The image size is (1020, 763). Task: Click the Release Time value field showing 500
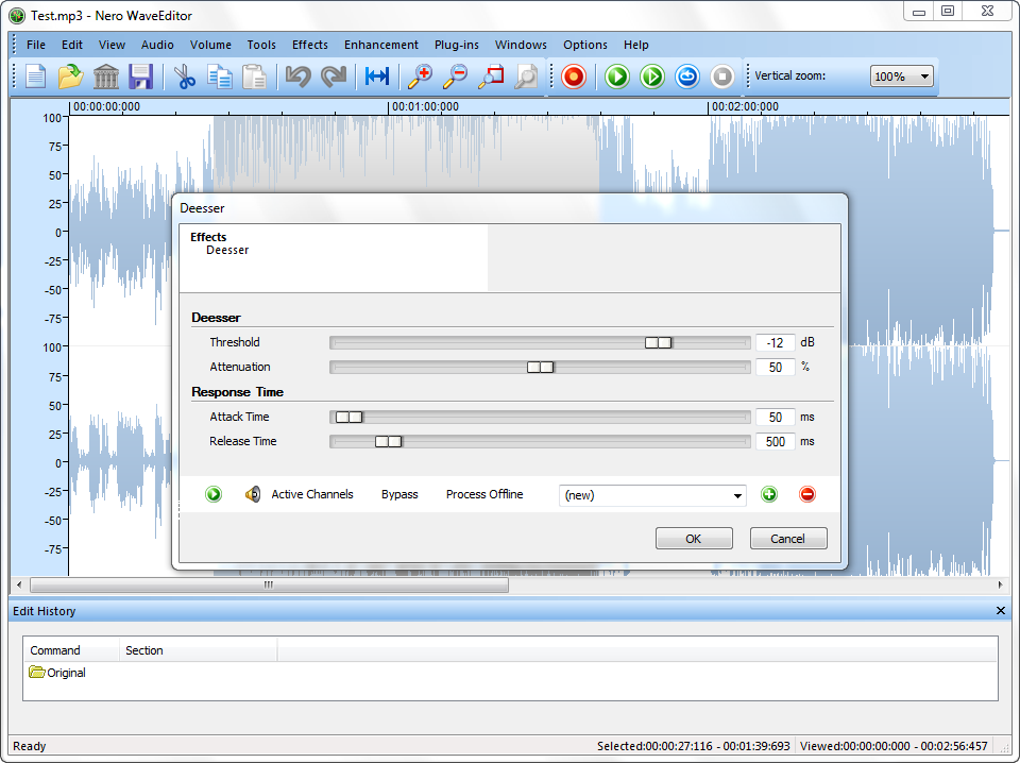point(775,442)
